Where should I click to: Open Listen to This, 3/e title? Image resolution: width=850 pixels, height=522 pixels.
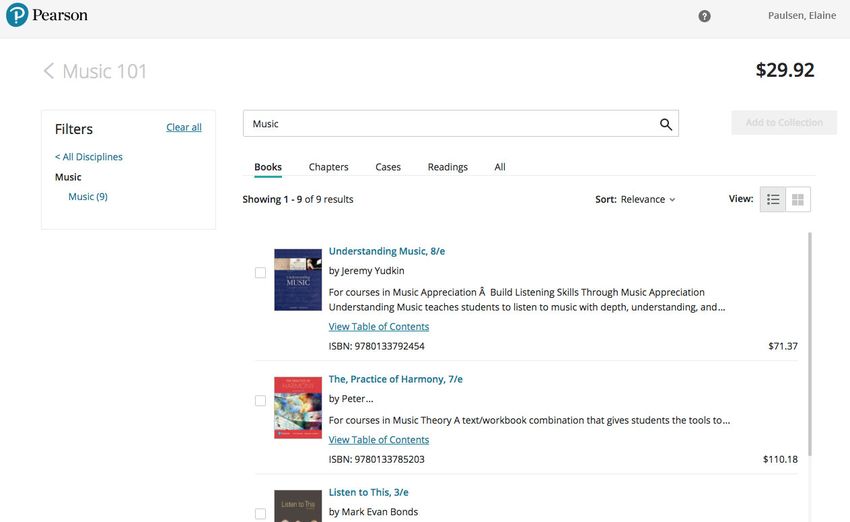369,492
